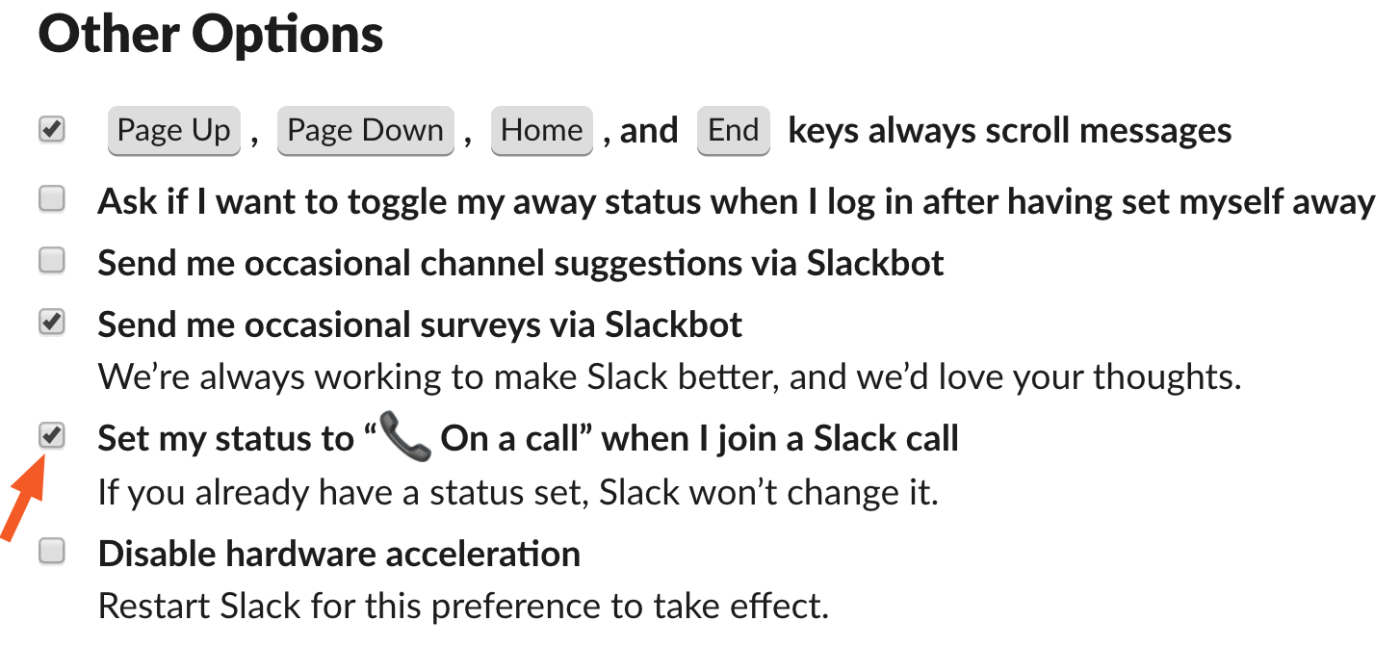
Task: Click the Other Options heading
Action: pos(210,33)
